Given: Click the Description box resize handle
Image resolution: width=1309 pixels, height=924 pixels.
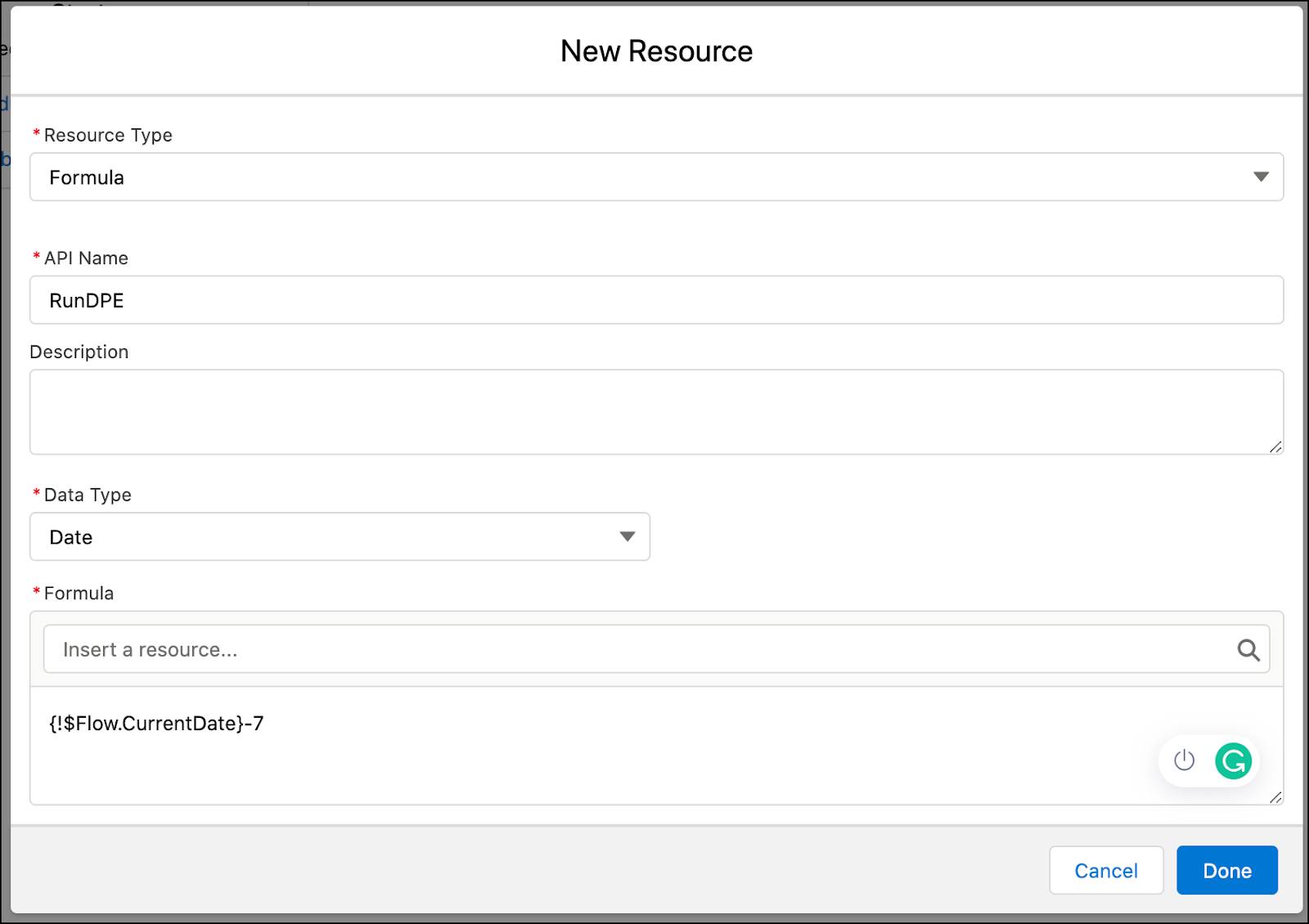Looking at the screenshot, I should pyautogui.click(x=1276, y=447).
